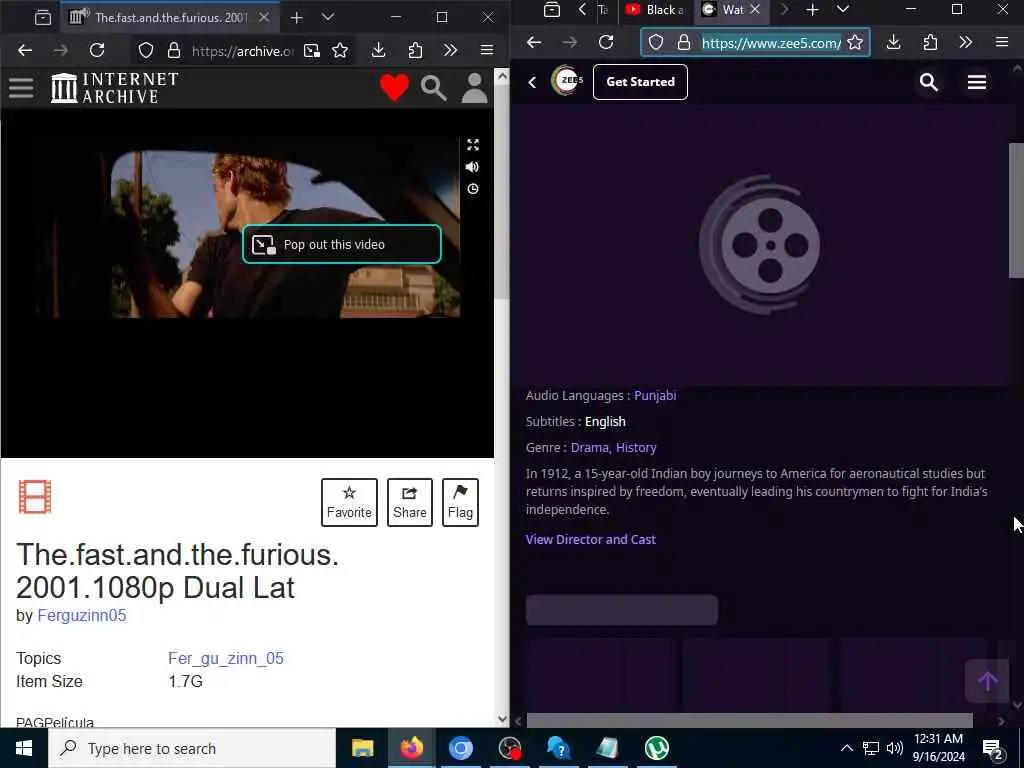Image resolution: width=1024 pixels, height=768 pixels.
Task: List all tabs in left Firefox window
Action: 328,18
